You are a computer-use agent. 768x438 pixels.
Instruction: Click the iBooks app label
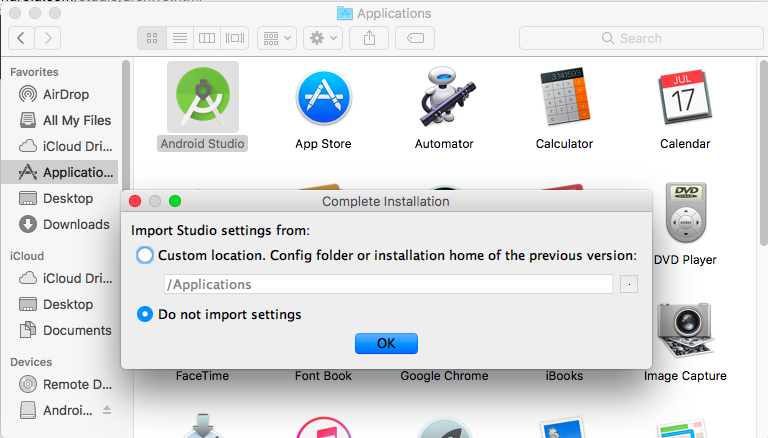point(564,376)
